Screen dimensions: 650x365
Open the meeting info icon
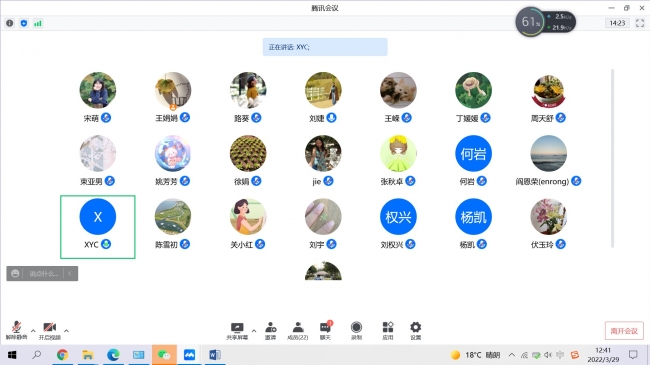[x=10, y=23]
